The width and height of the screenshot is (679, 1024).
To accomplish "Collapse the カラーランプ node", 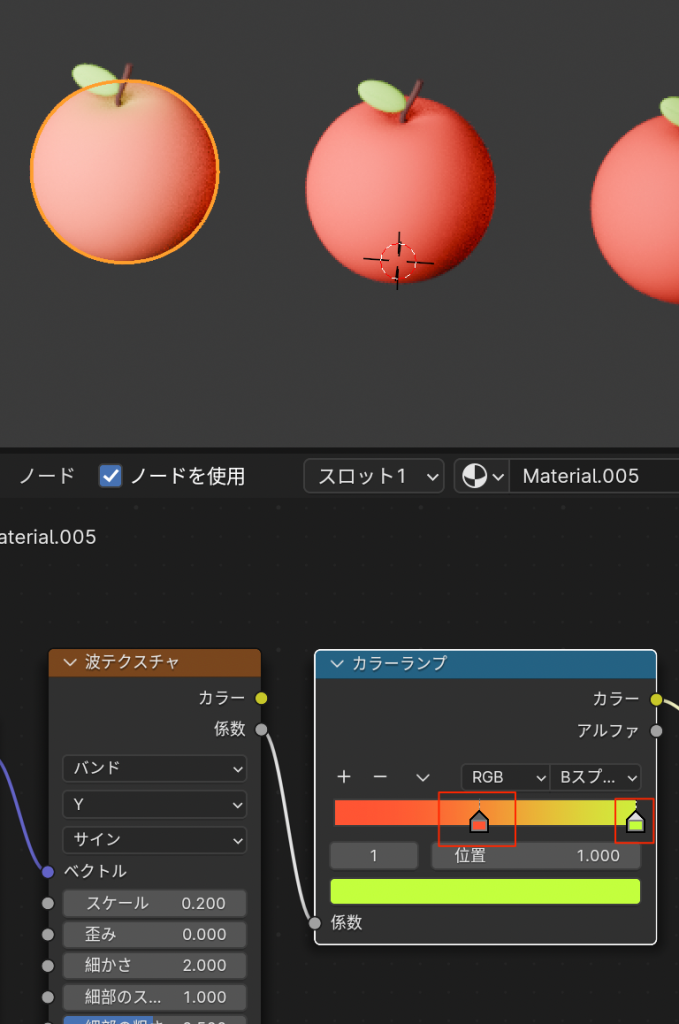I will coord(336,663).
